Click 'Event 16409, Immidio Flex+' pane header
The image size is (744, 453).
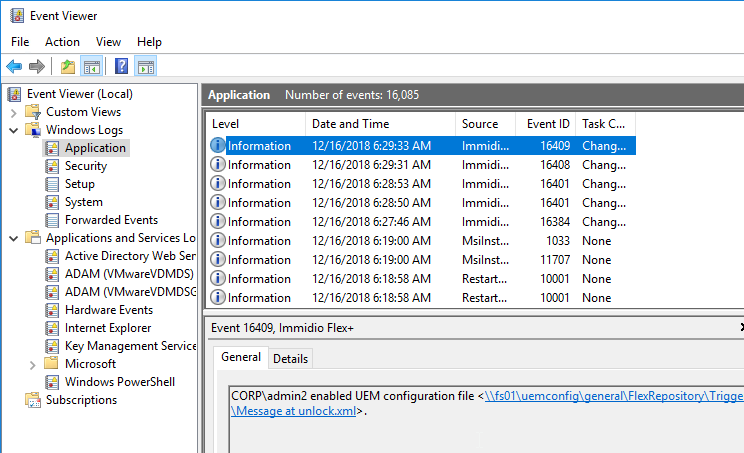tap(282, 328)
